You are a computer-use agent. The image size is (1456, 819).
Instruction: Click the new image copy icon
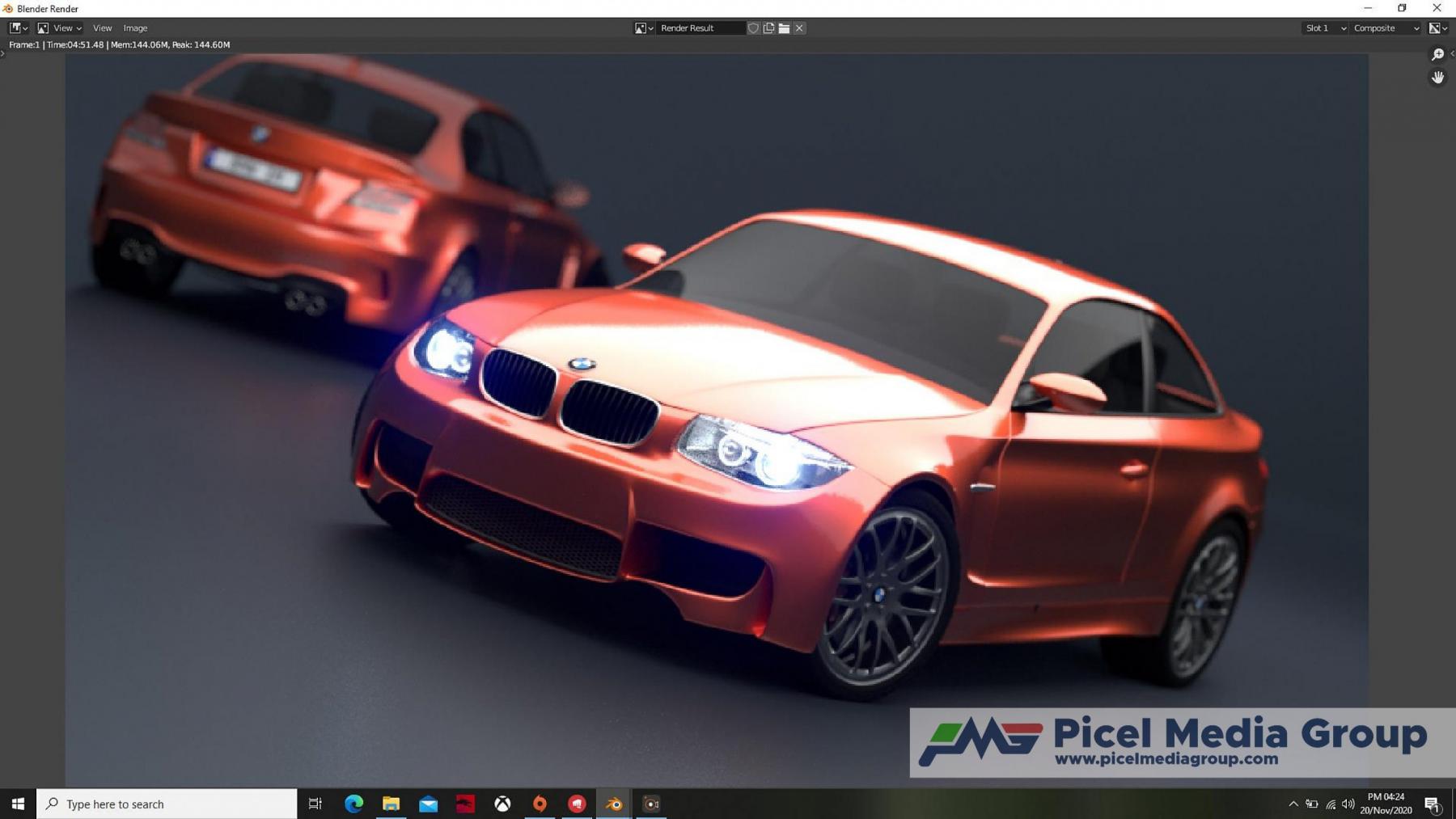[x=768, y=28]
